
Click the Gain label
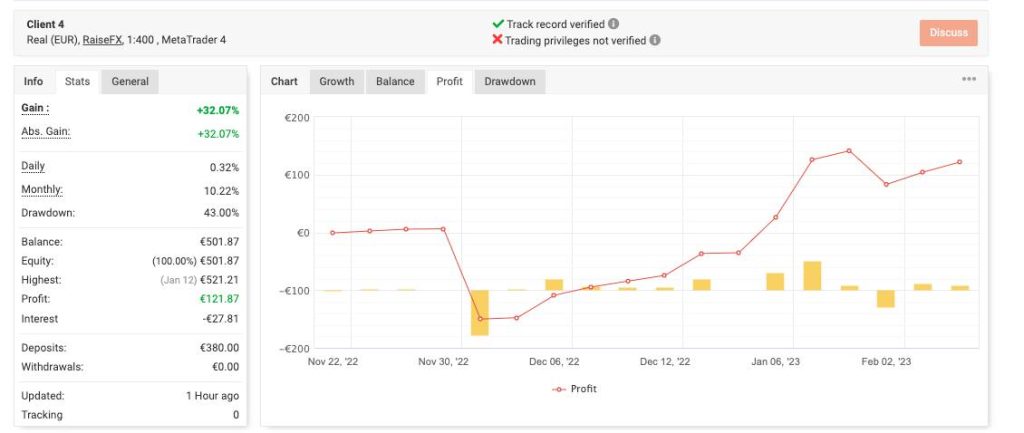click(x=35, y=108)
